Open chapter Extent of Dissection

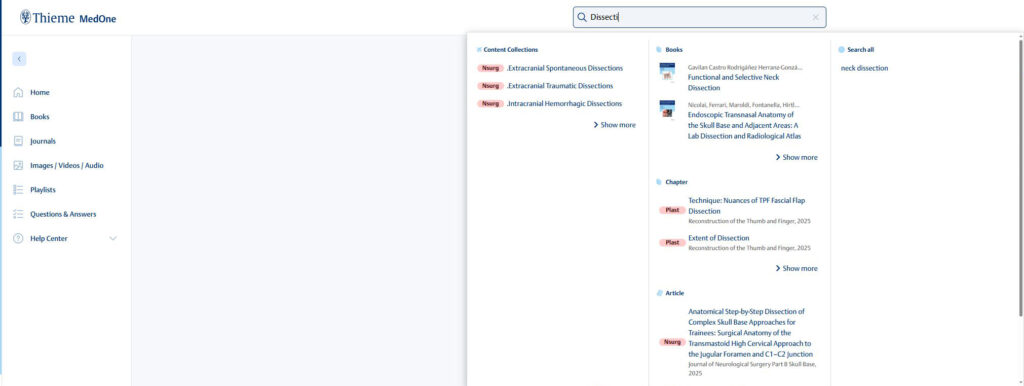(x=718, y=238)
